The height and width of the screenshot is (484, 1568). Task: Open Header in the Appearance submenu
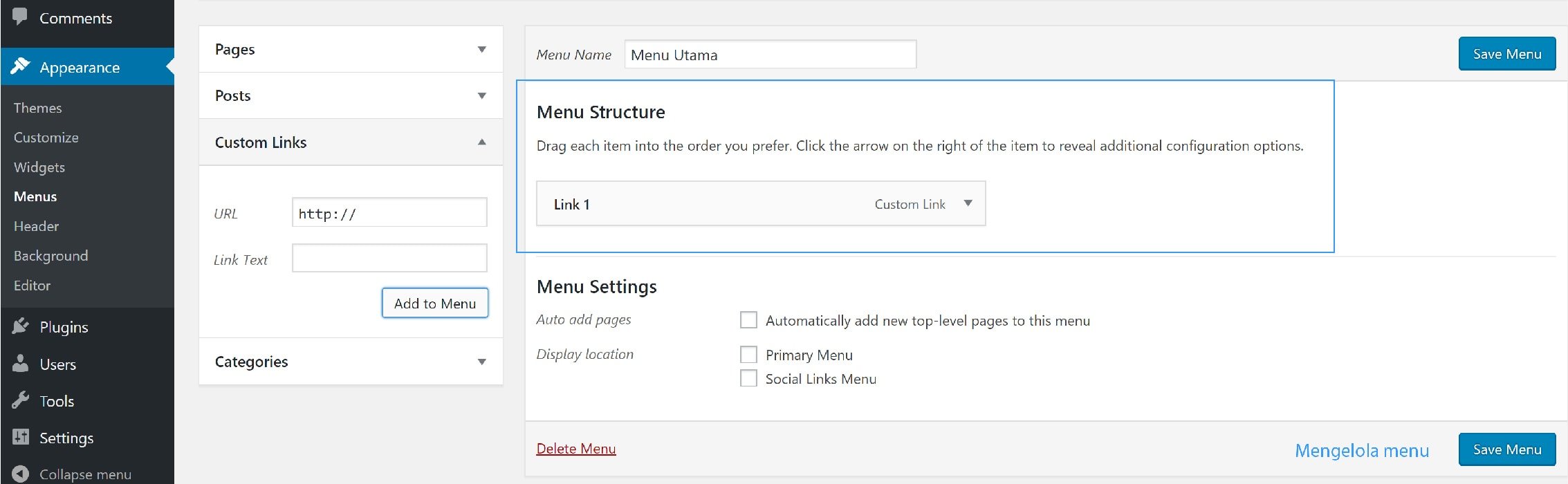[37, 226]
